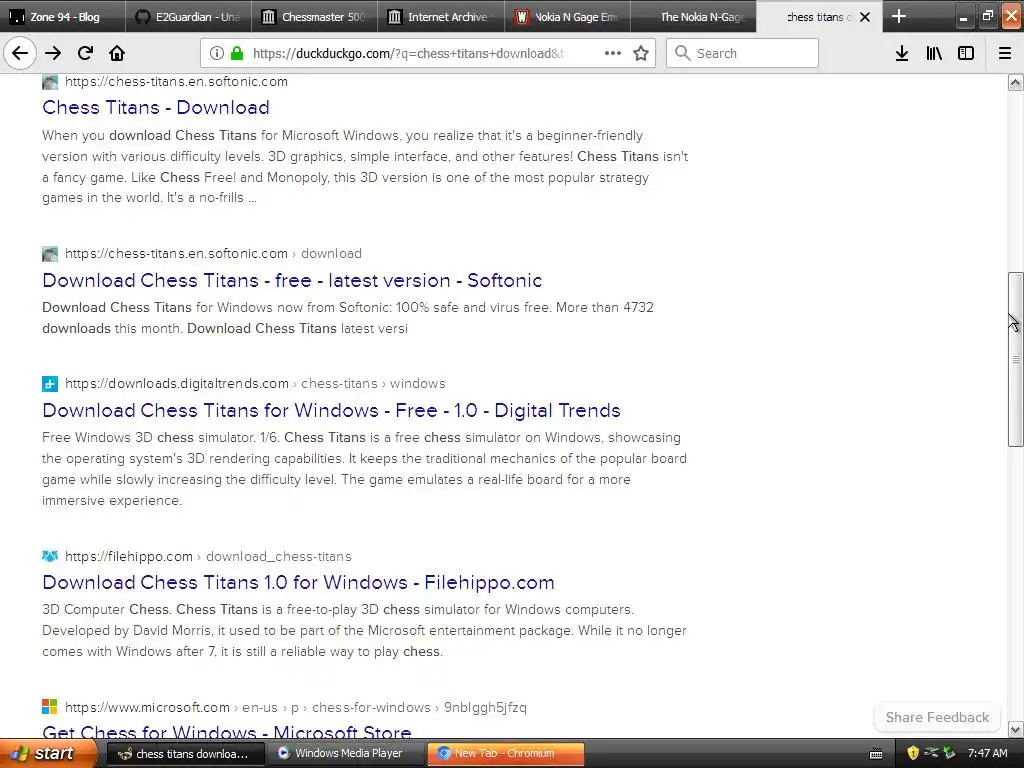Switch to chess titans download taskbar window

tap(184, 754)
